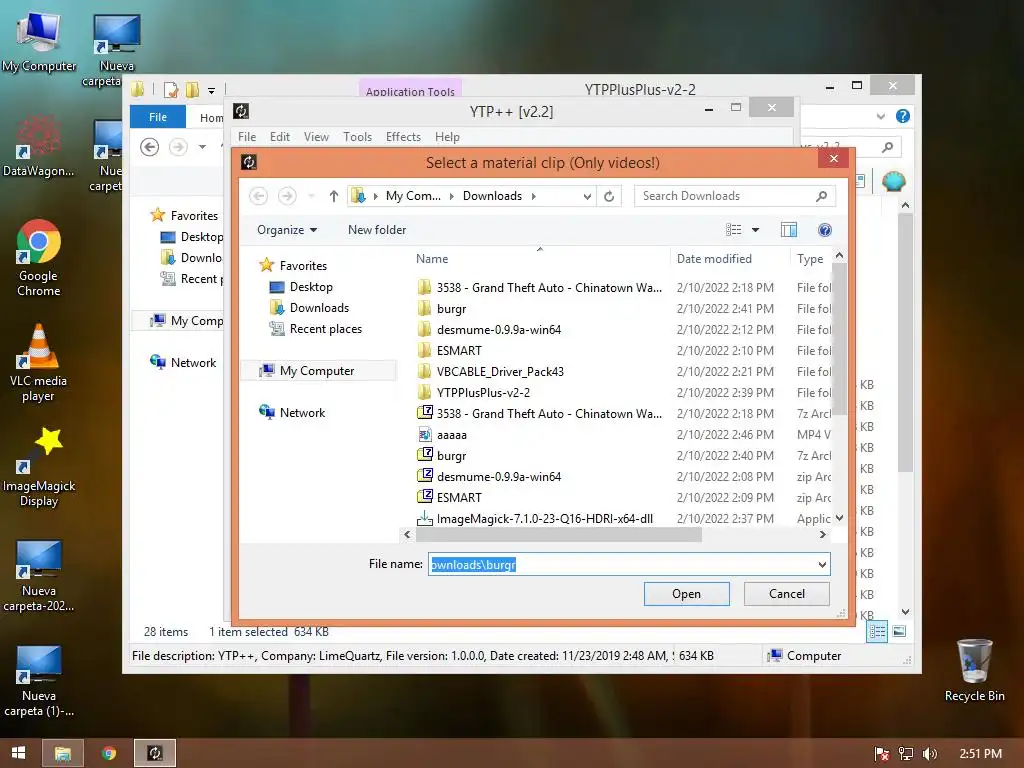Select the aaaaa MP4 video file
Image resolution: width=1024 pixels, height=768 pixels.
coord(451,434)
